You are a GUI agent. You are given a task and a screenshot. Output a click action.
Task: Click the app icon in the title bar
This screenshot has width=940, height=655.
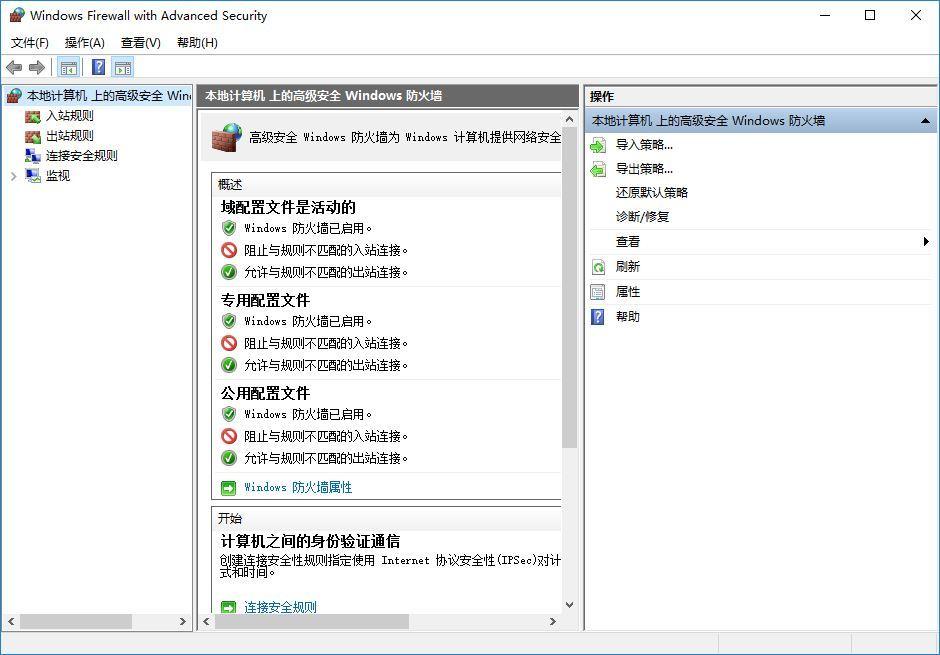(17, 15)
